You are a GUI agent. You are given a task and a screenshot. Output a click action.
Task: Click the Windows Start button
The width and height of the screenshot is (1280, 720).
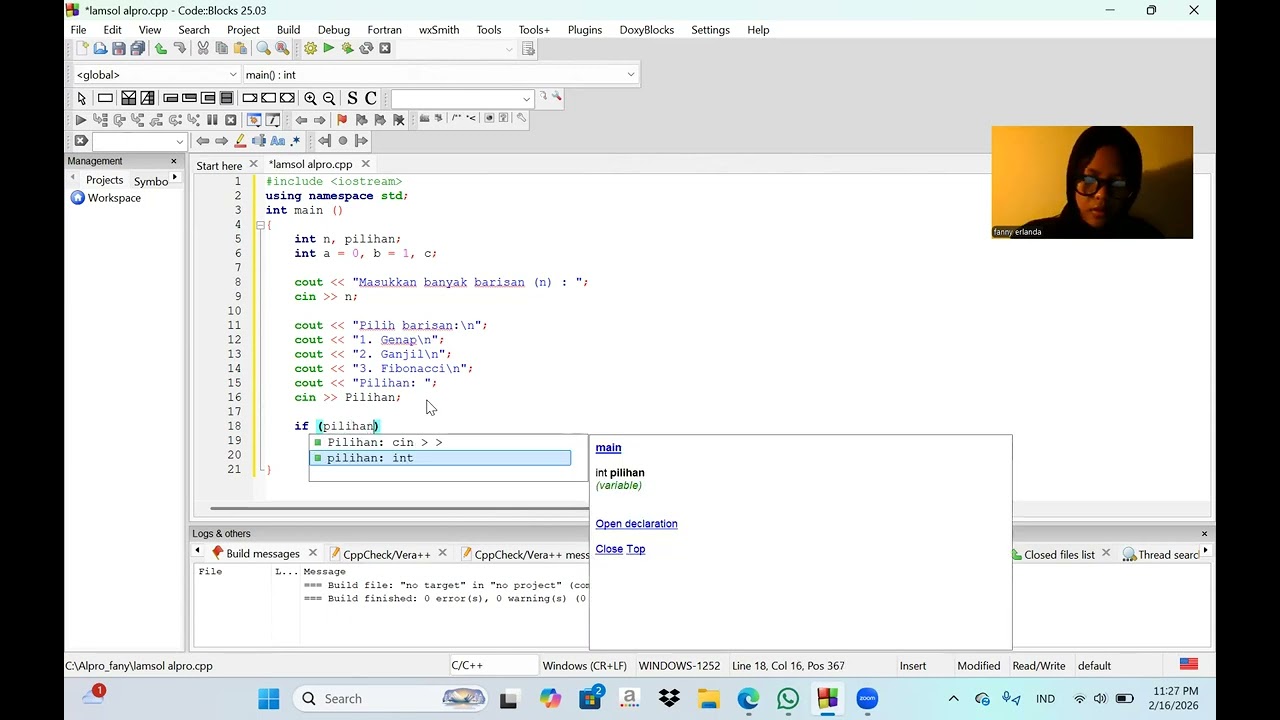point(269,698)
